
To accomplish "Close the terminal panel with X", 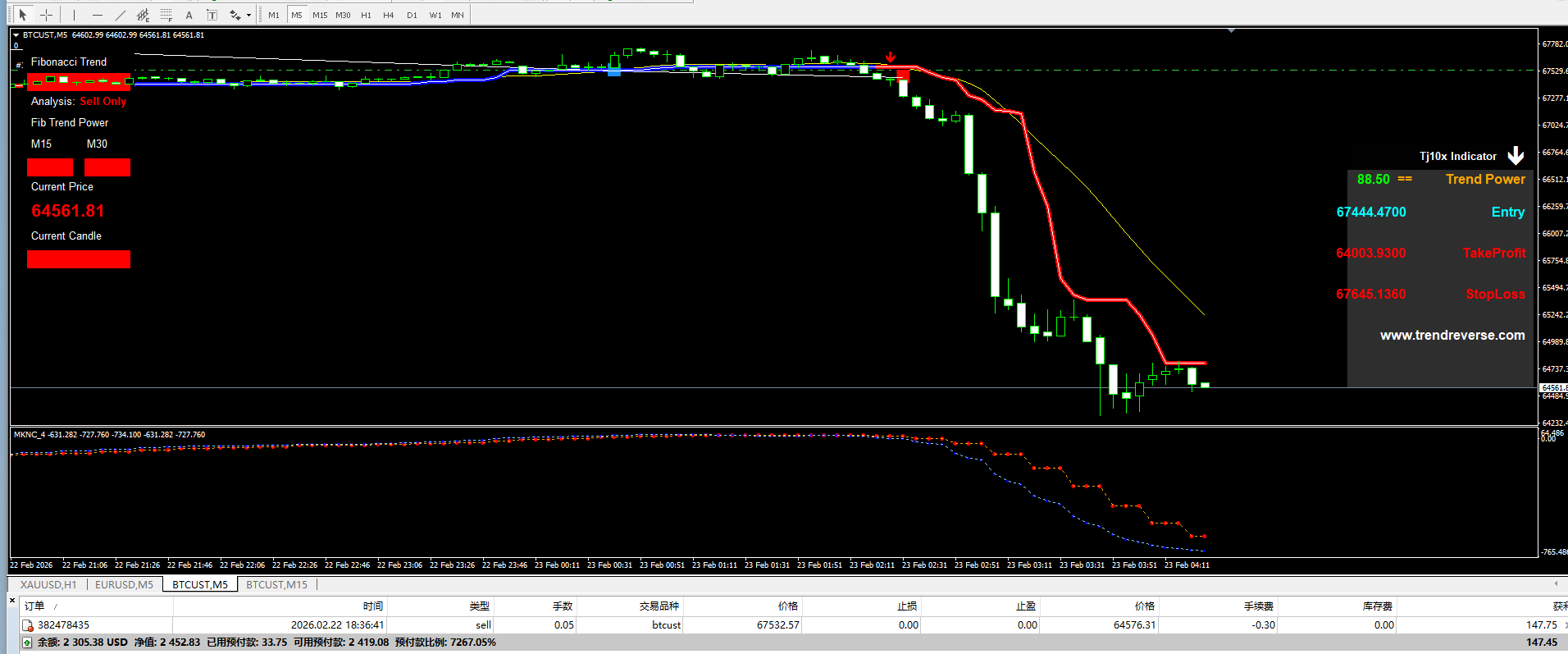I will click(x=12, y=601).
